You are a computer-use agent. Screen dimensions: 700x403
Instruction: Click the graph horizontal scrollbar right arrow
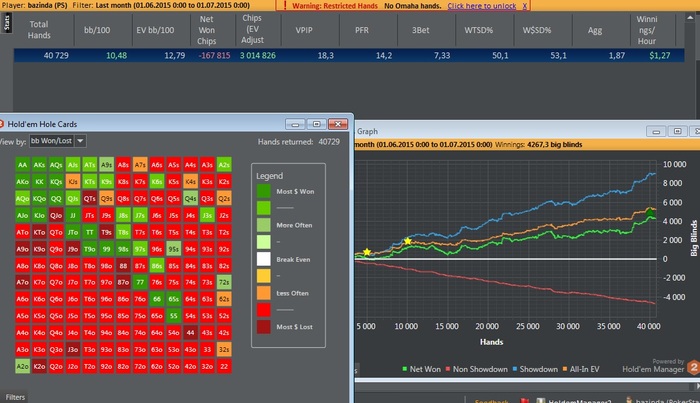click(x=697, y=386)
